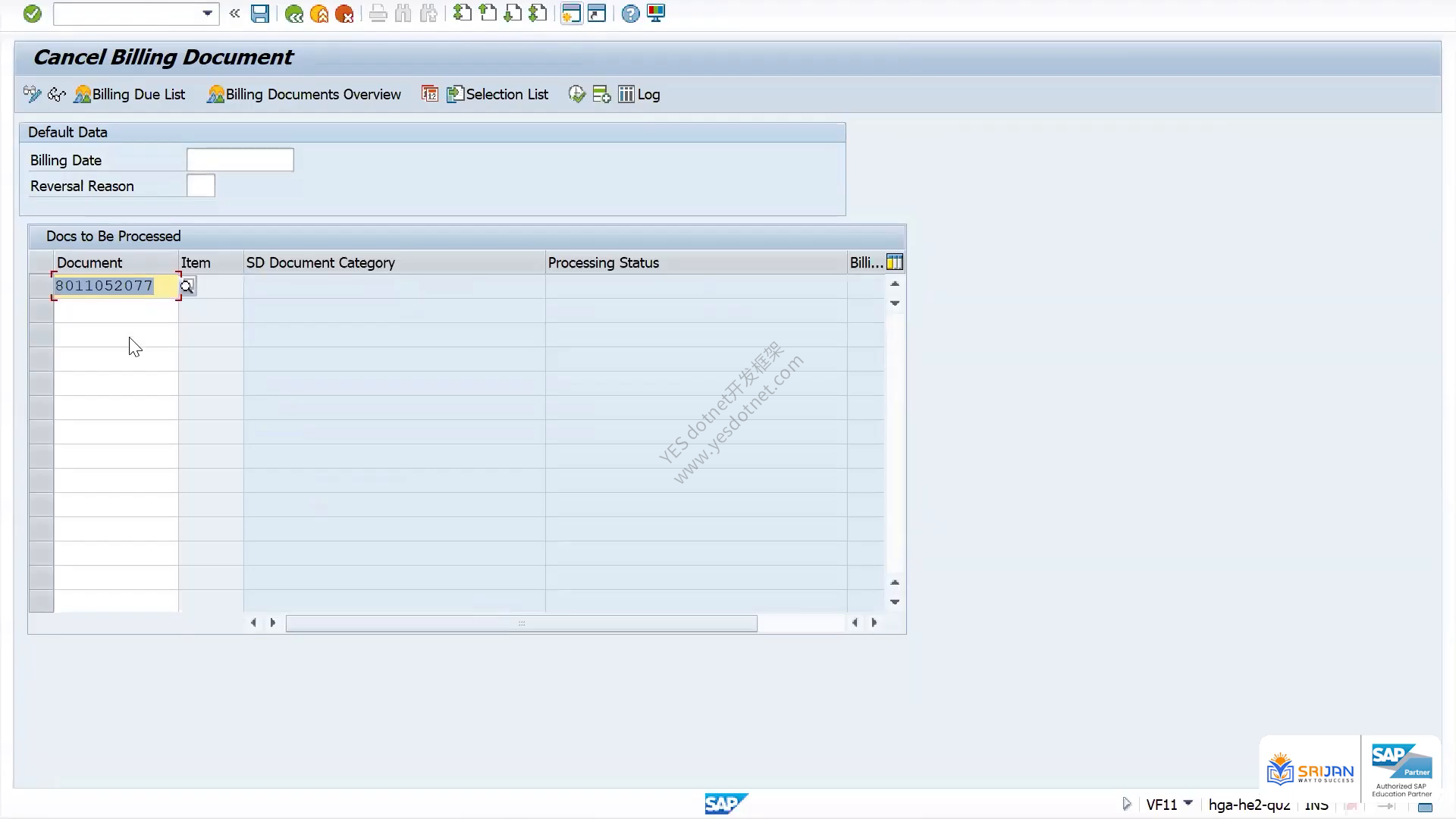Open Help via the question mark icon
Screen dimensions: 1456x819
click(630, 14)
